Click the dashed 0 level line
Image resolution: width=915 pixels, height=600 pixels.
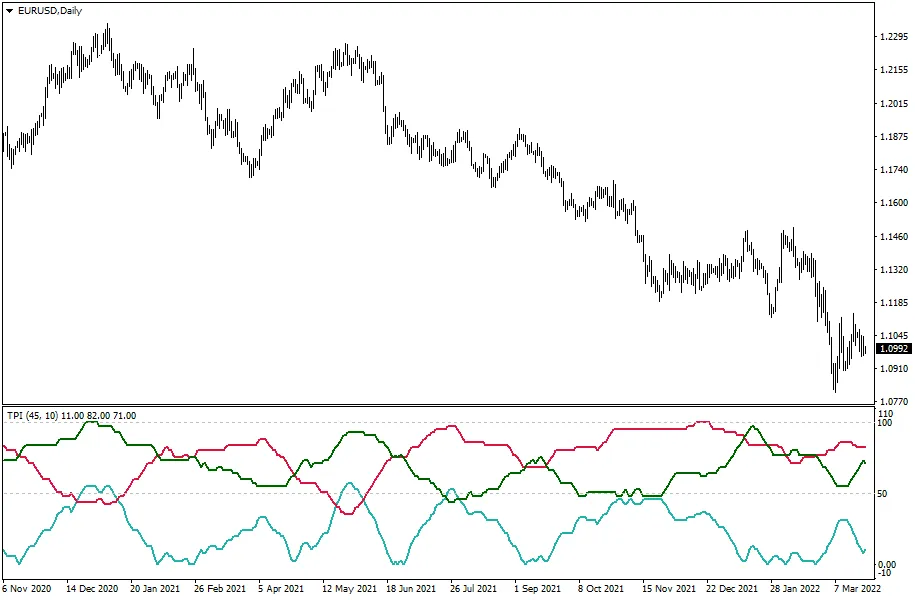coord(600,562)
